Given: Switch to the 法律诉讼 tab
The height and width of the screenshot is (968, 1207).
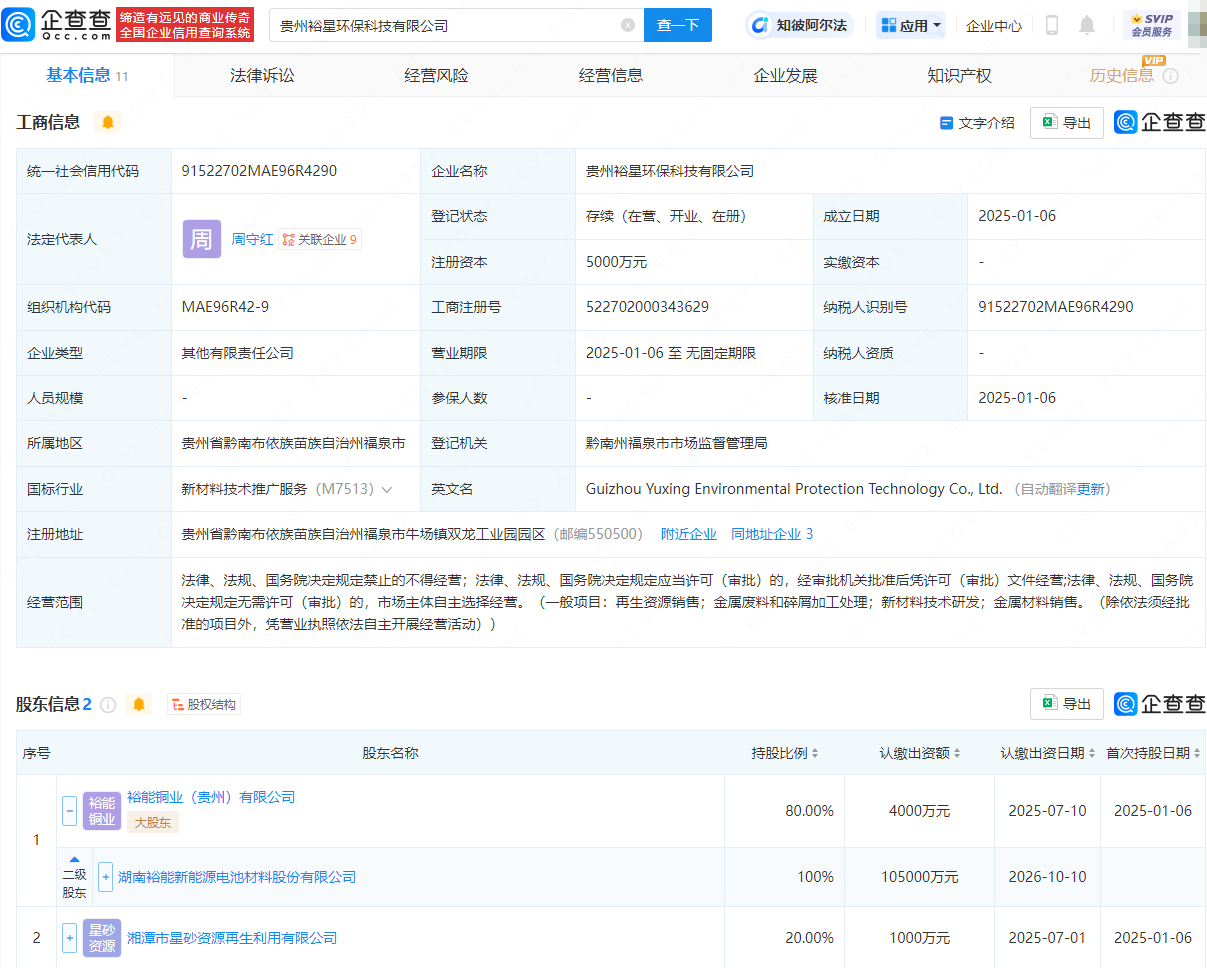Looking at the screenshot, I should coord(262,75).
